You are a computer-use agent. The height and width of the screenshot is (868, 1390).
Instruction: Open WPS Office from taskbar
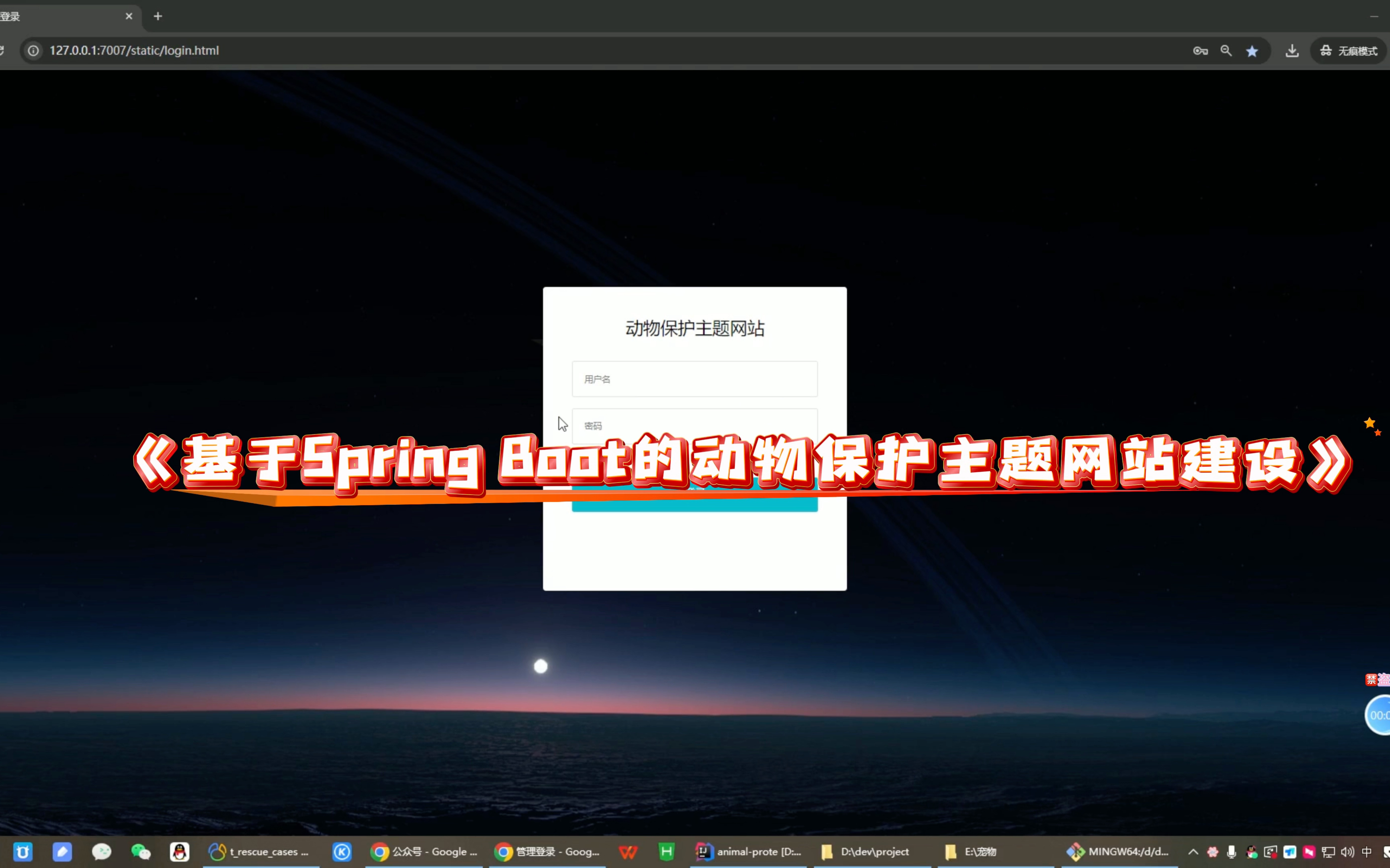point(628,852)
